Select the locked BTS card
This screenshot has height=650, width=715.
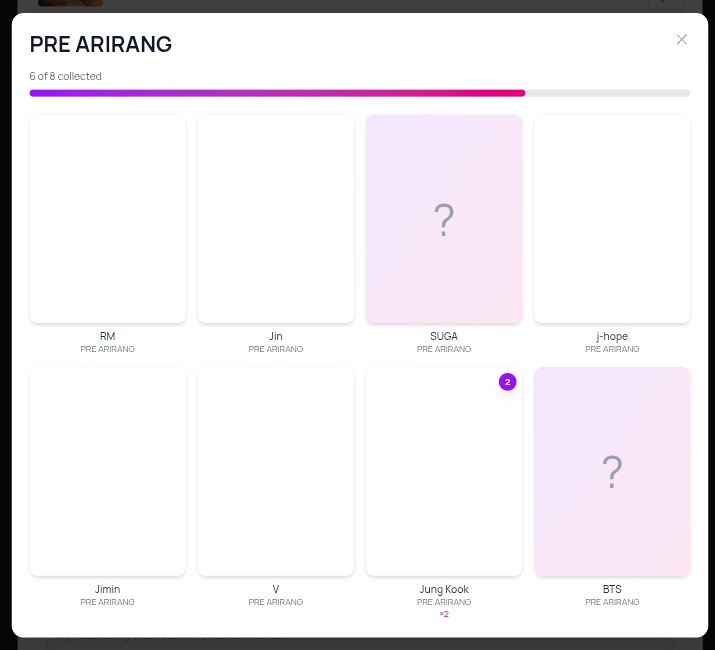tap(612, 472)
